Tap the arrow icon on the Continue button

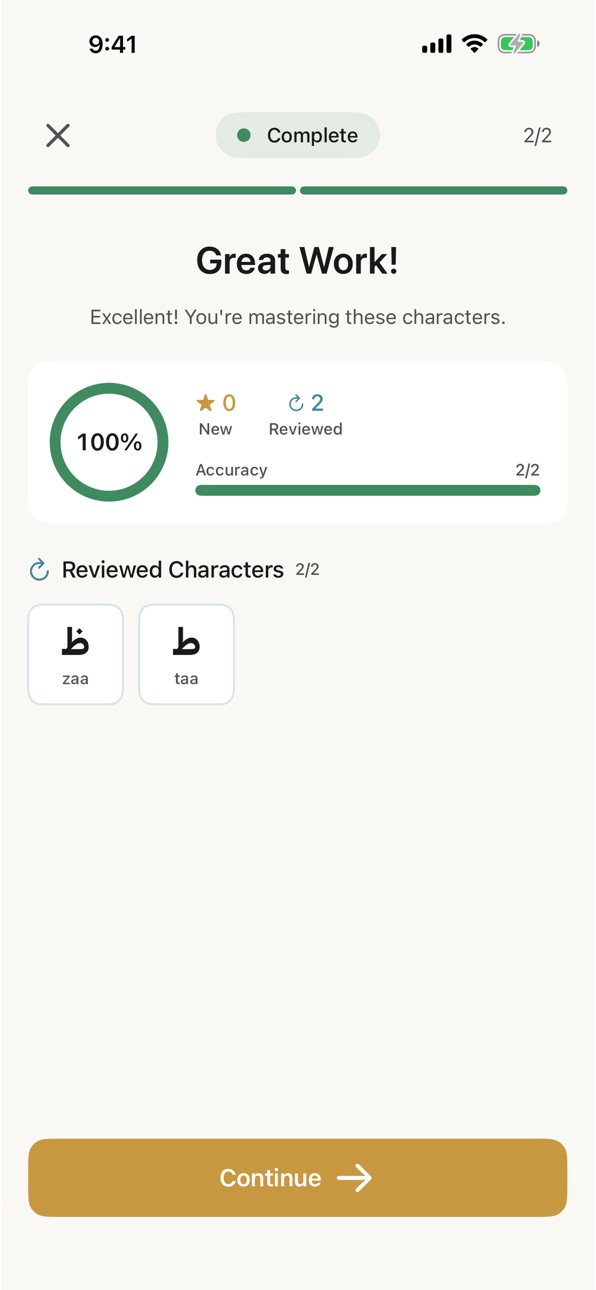[354, 1178]
